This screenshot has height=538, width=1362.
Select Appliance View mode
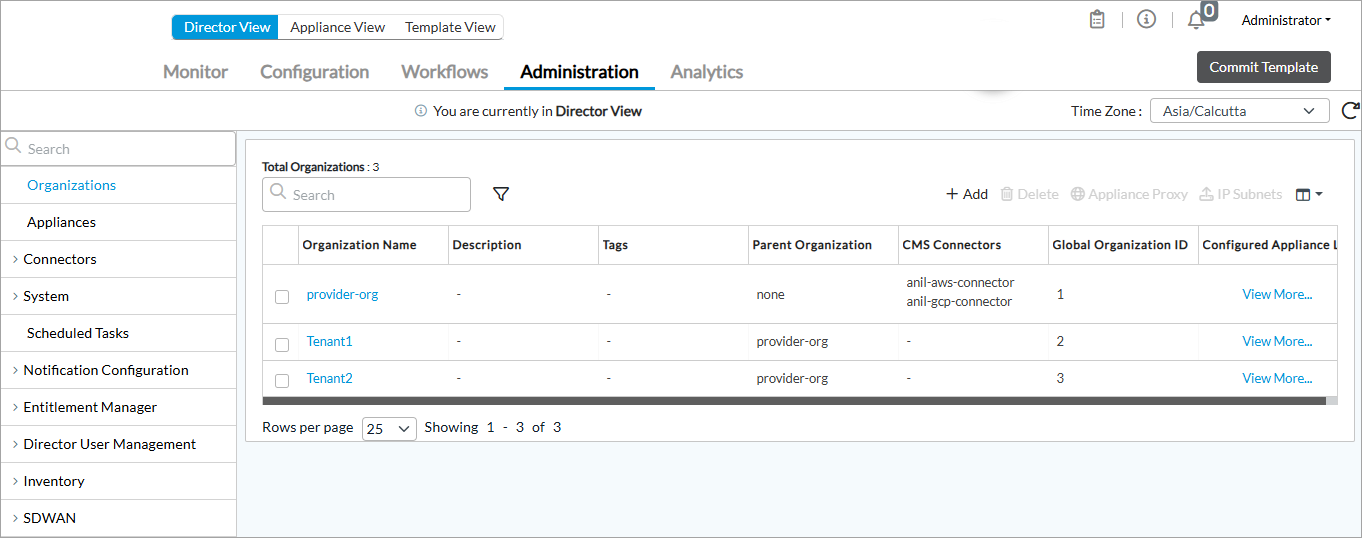tap(337, 27)
